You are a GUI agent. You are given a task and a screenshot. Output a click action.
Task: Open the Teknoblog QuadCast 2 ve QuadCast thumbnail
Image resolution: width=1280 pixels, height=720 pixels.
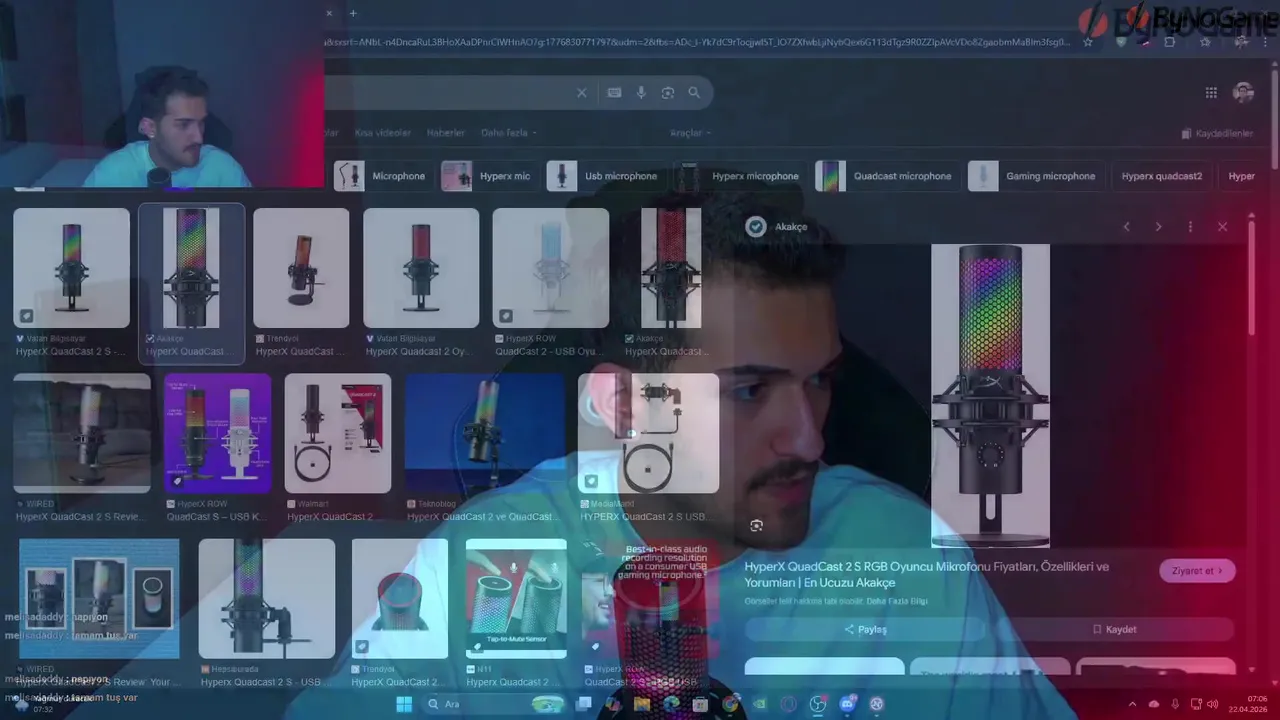coord(485,433)
